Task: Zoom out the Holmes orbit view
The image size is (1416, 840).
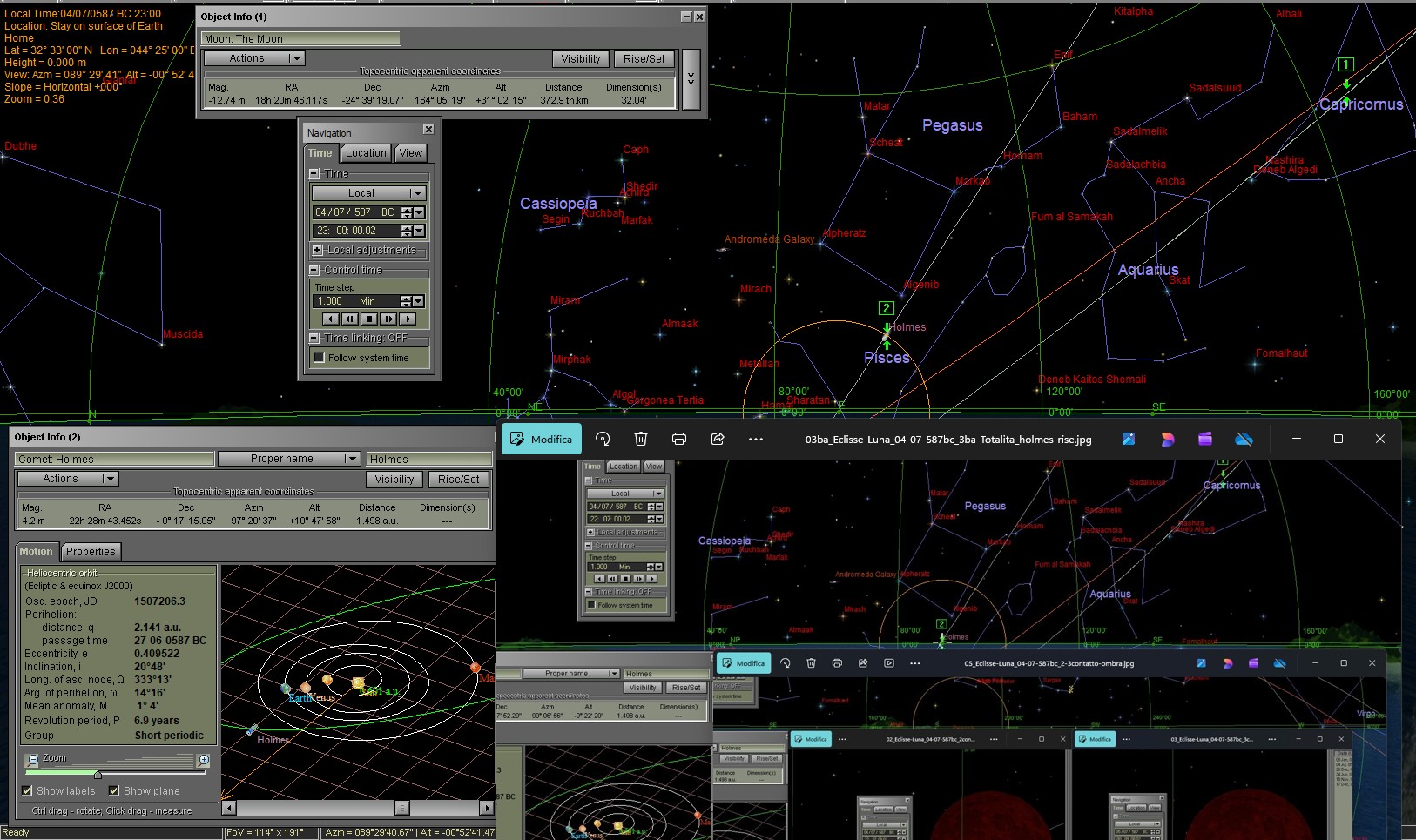Action: point(33,760)
